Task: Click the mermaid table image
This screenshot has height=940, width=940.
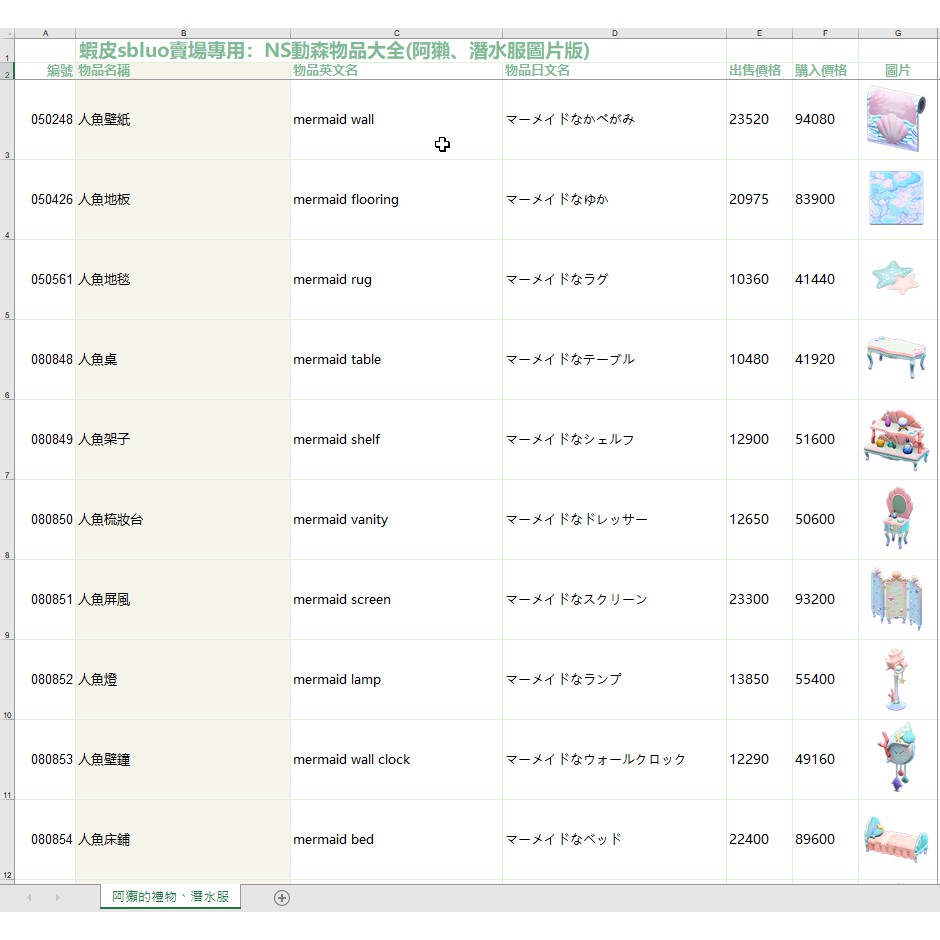Action: tap(897, 356)
